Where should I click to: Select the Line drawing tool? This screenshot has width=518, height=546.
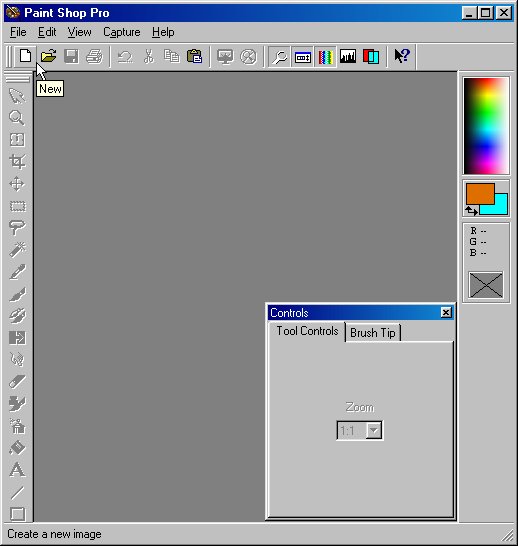[17, 492]
